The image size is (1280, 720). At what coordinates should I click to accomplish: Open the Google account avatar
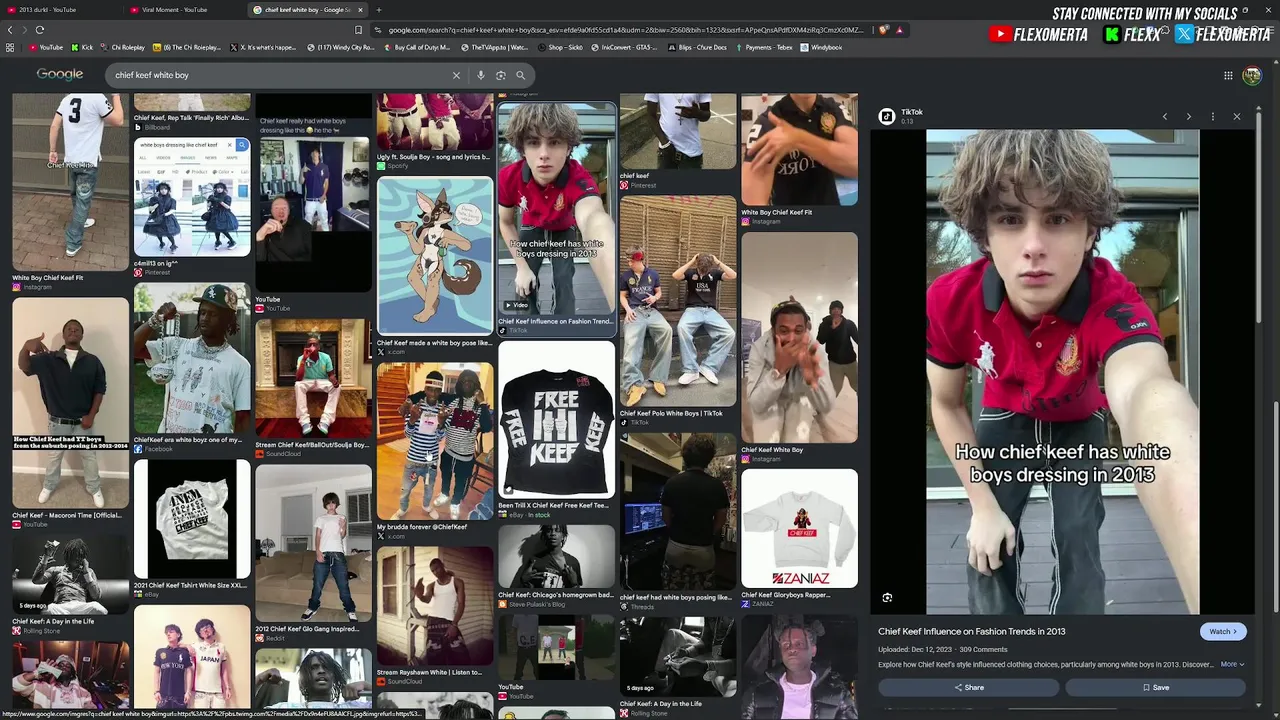coord(1252,75)
